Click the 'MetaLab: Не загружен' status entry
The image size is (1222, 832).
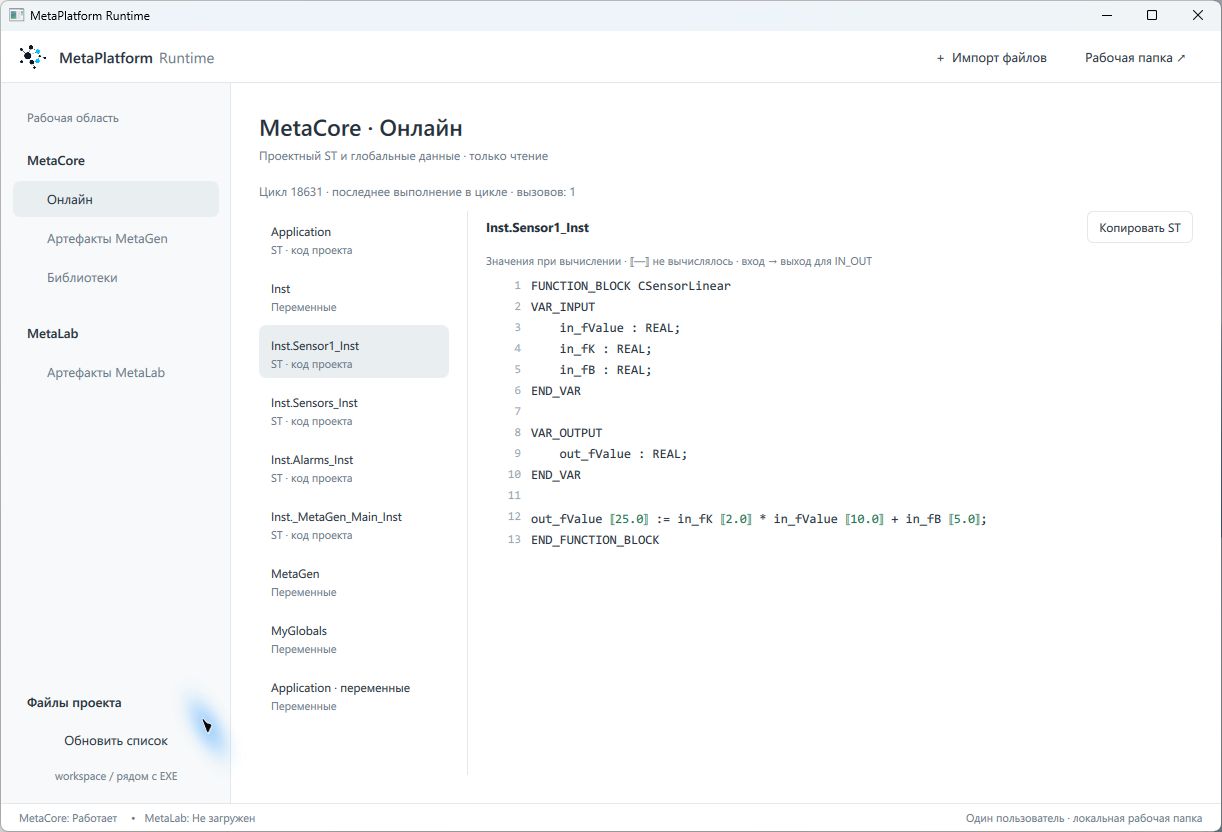[200, 818]
